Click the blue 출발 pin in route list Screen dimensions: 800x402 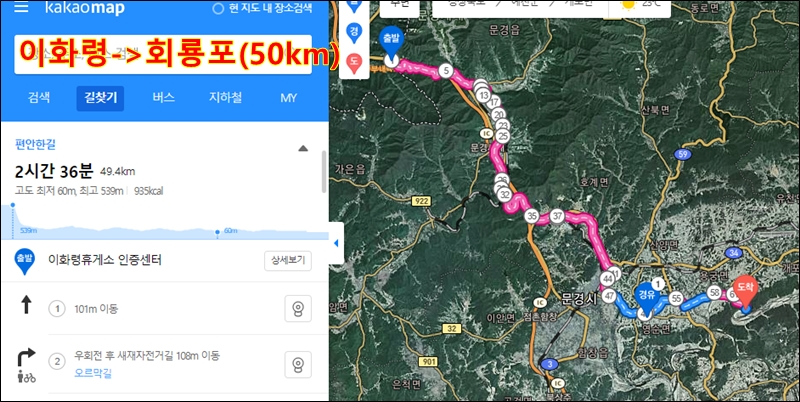pos(25,262)
